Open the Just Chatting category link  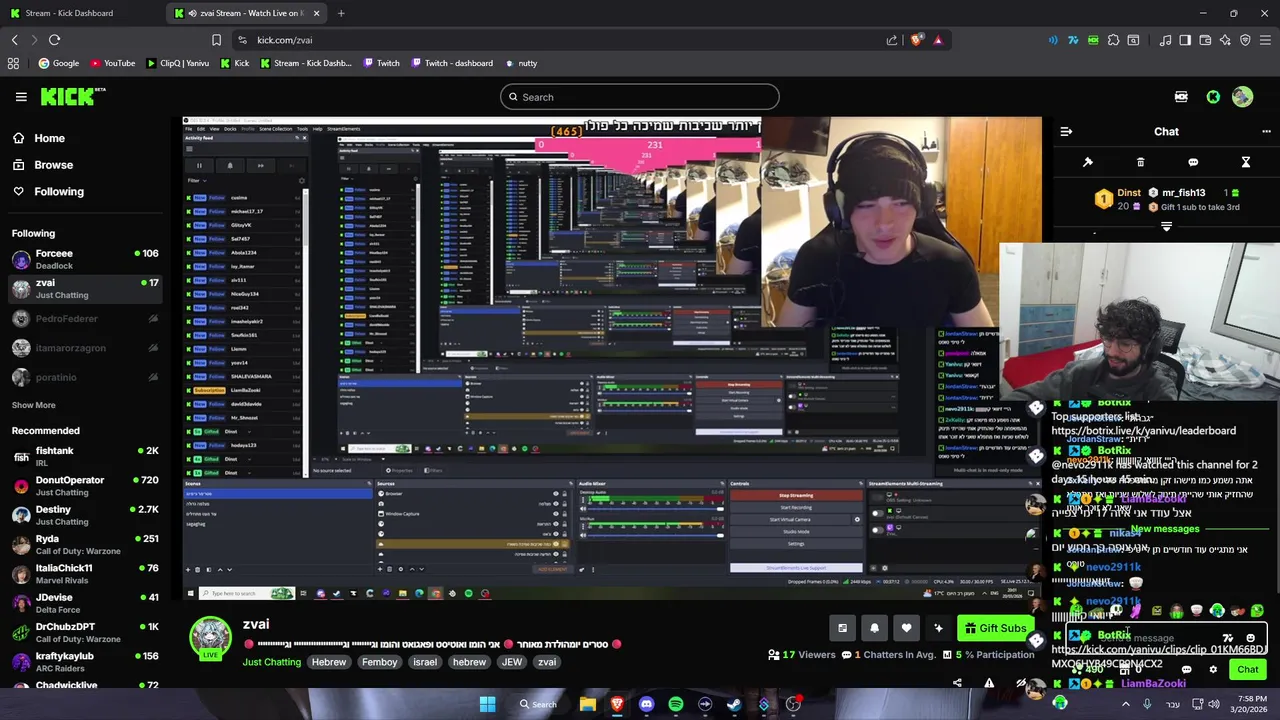click(271, 662)
